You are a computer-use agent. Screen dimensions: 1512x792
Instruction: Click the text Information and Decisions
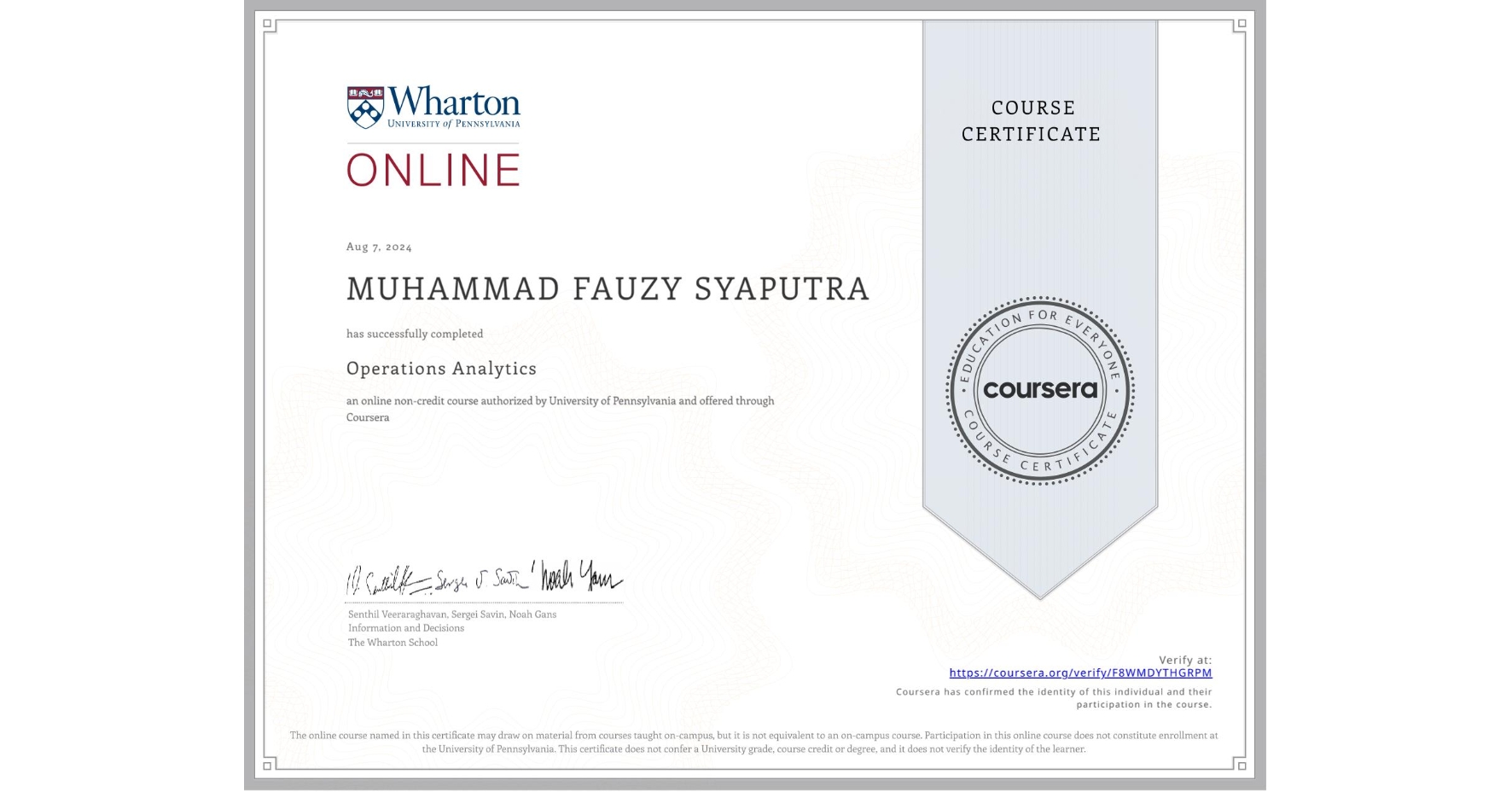tap(406, 628)
